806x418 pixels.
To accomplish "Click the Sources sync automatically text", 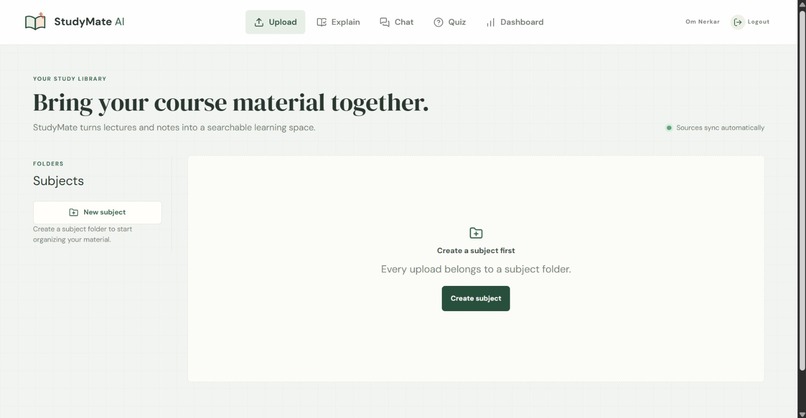I will click(720, 128).
